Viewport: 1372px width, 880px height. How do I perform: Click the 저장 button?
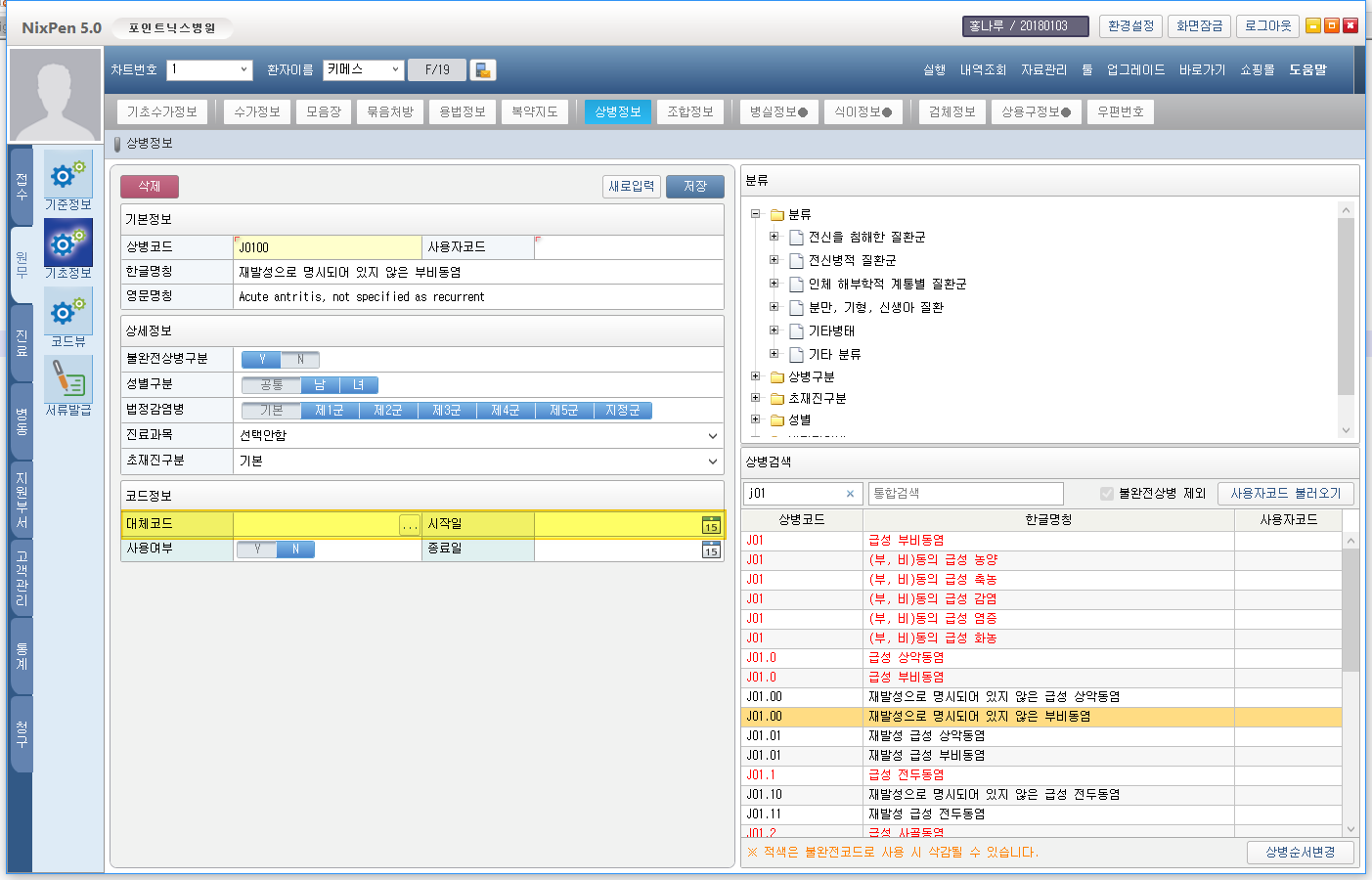tap(694, 186)
